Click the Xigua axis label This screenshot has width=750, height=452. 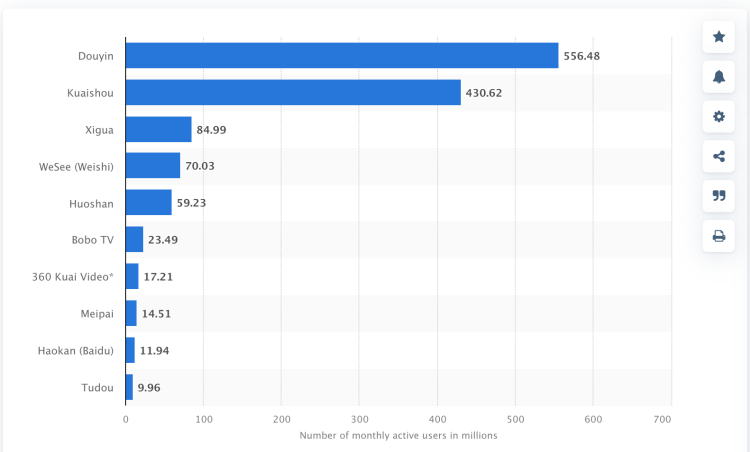pos(99,130)
